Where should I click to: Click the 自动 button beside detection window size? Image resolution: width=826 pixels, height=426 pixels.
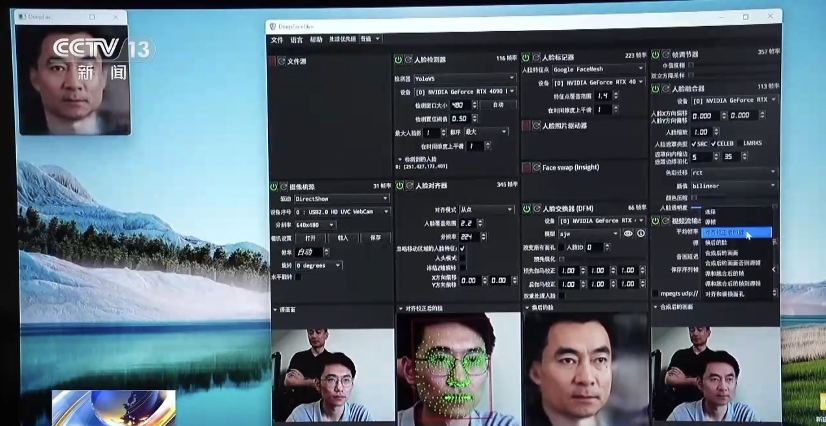[497, 104]
